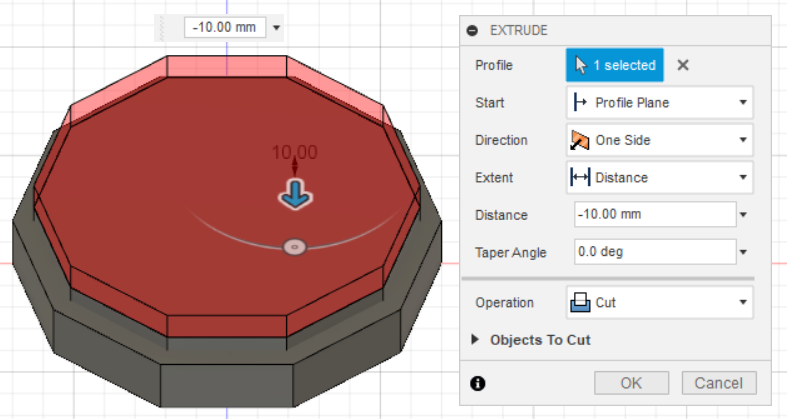This screenshot has width=787, height=419.
Task: Open the Operation 'Cut' dropdown
Action: (660, 303)
